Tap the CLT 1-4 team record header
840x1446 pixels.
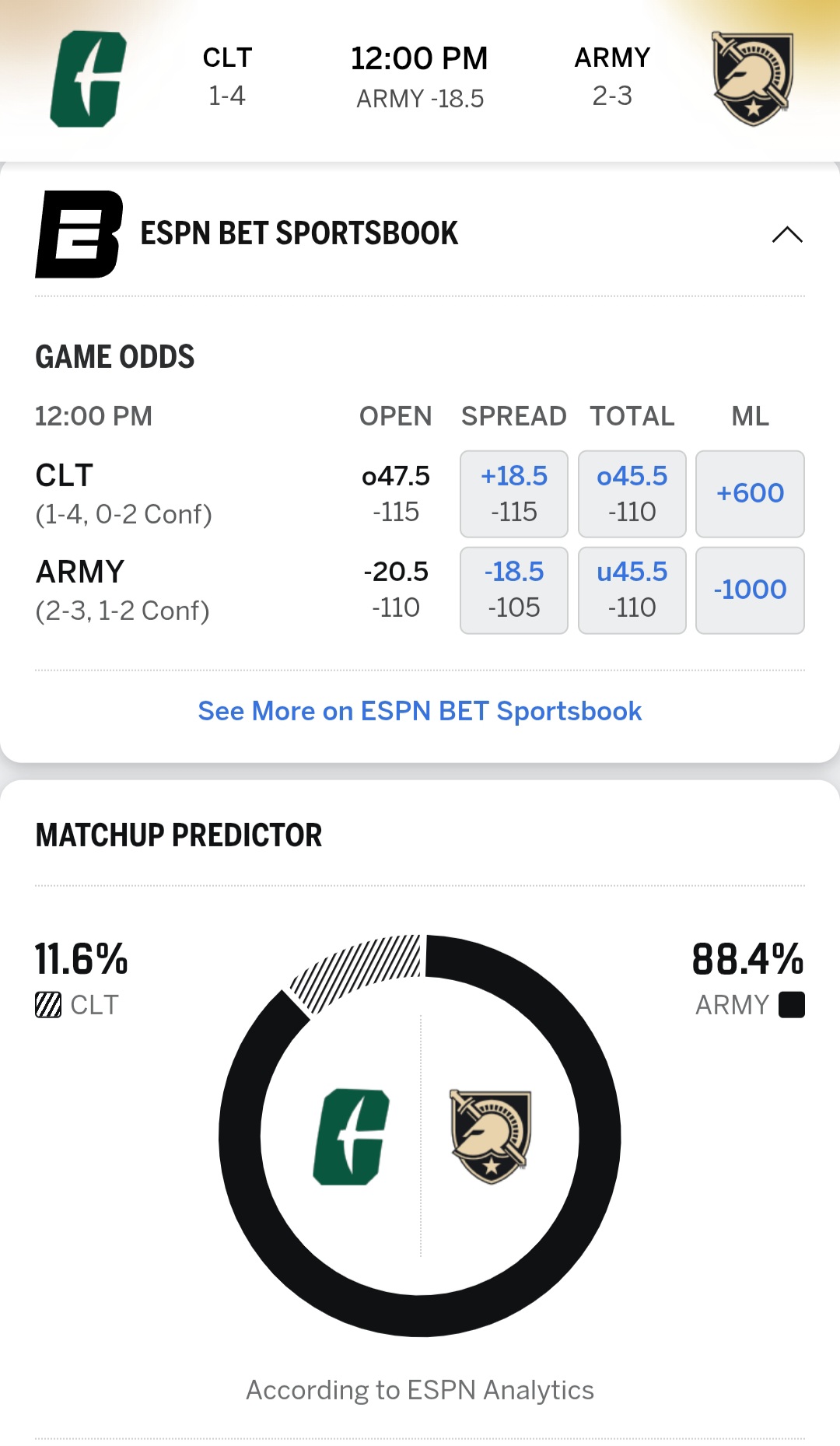[x=227, y=76]
